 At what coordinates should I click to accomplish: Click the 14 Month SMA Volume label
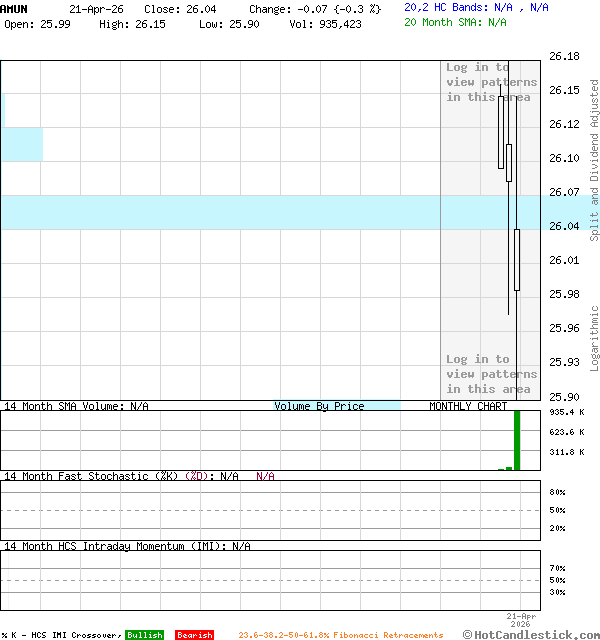(76, 406)
